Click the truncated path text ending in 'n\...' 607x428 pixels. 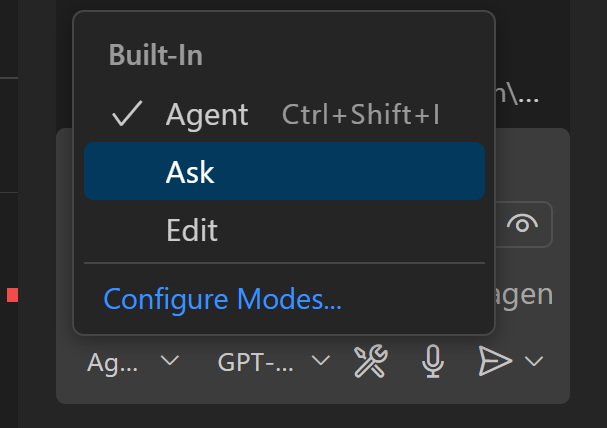pyautogui.click(x=517, y=94)
